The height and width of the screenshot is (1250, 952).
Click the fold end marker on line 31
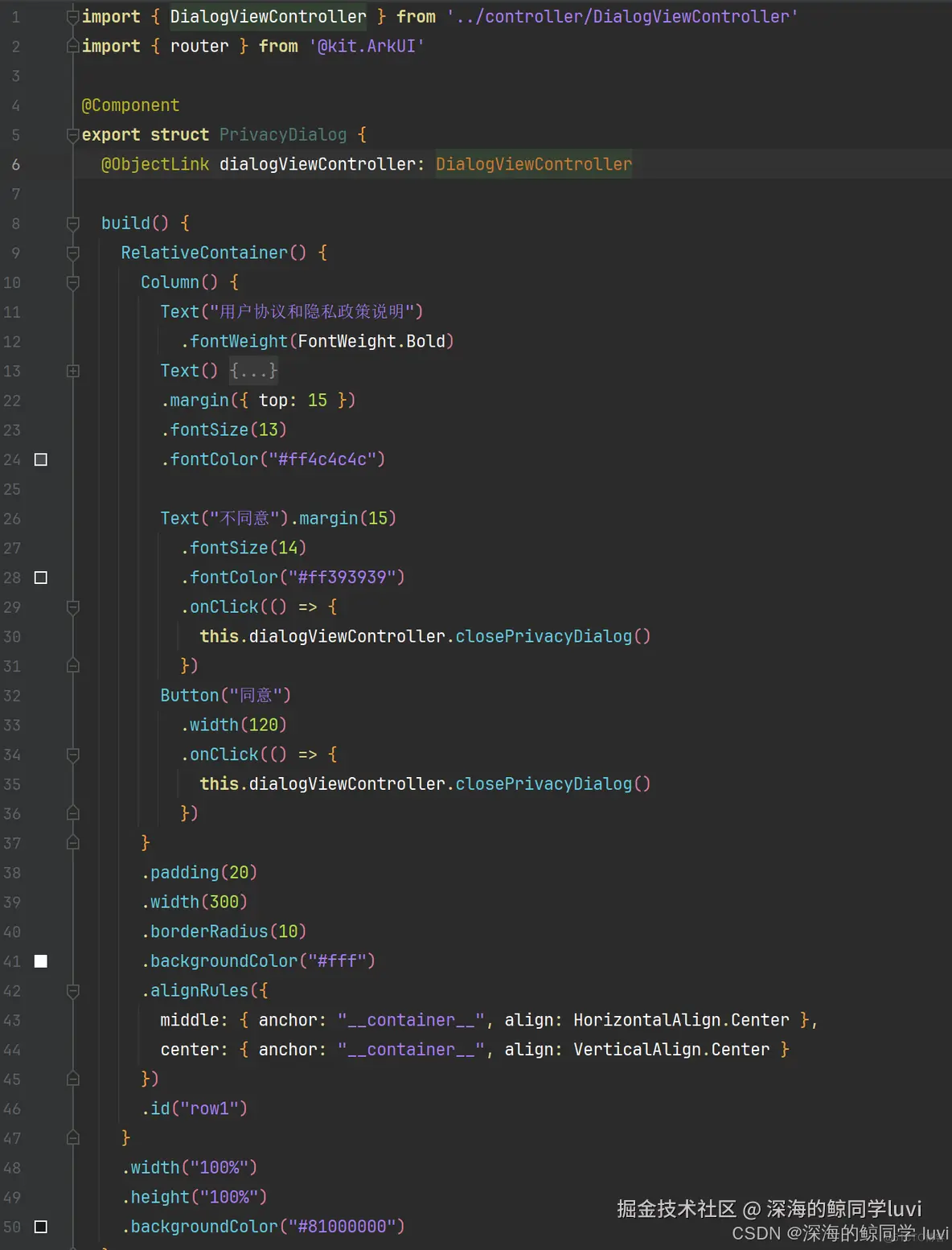[x=73, y=666]
